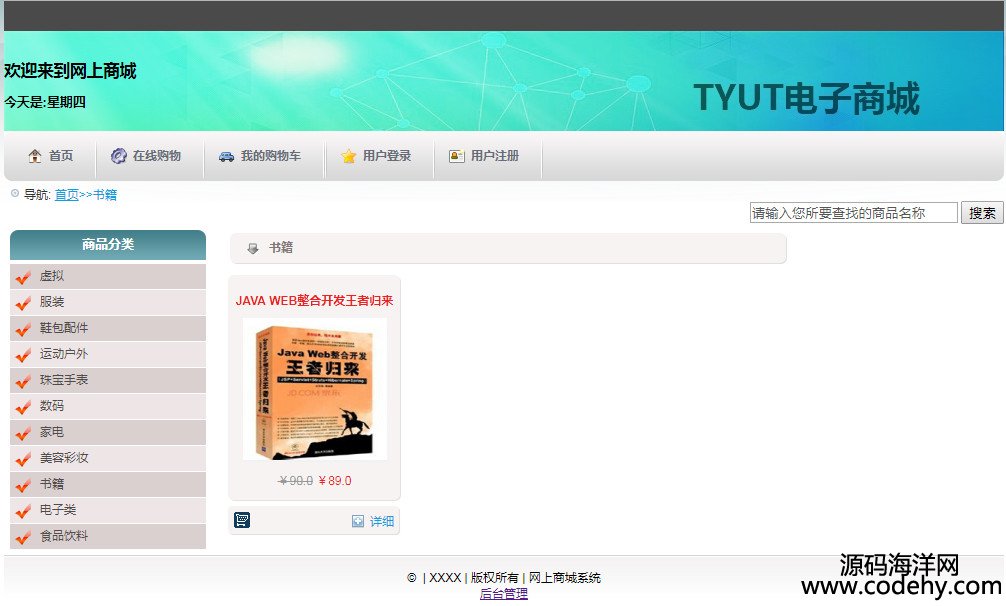Click the 版权所有 footer text

pos(495,578)
